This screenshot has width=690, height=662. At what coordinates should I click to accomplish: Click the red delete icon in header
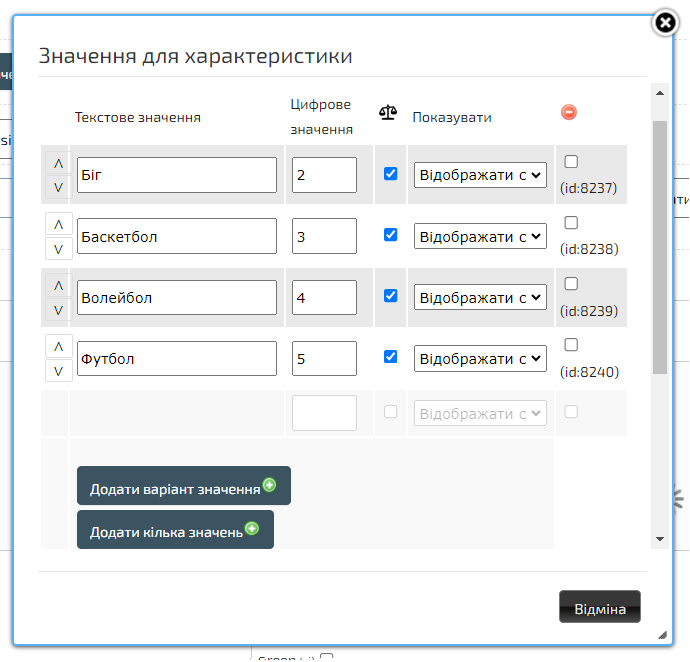tap(569, 113)
